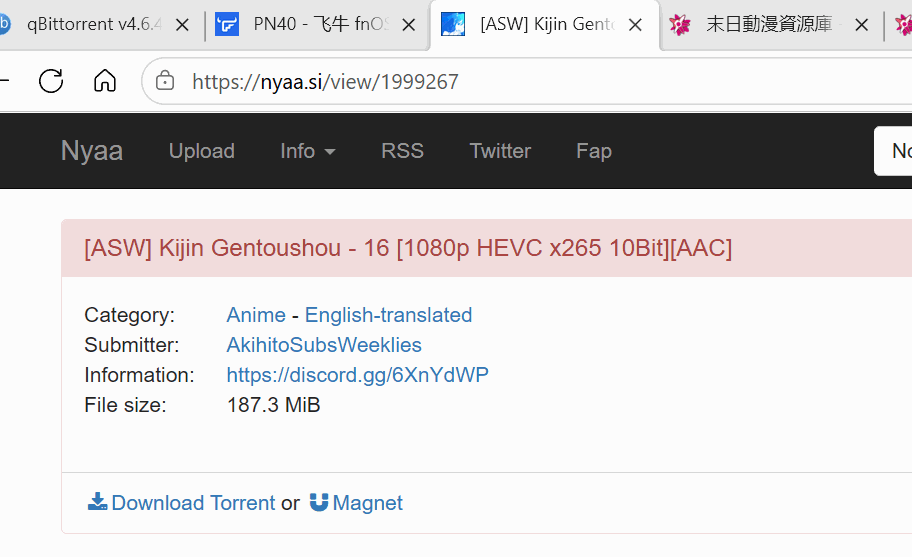
Task: Click the magnet icon before Magnet
Action: tap(319, 502)
